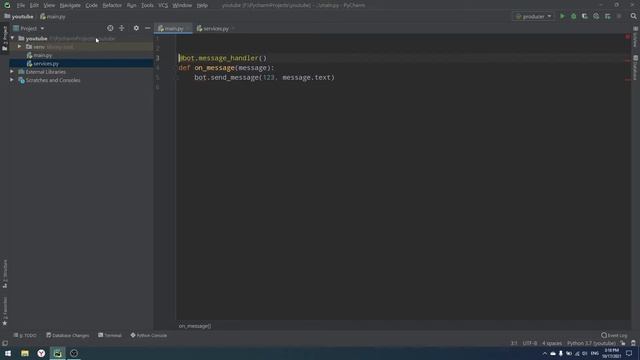This screenshot has width=640, height=360.
Task: Click the main.py breadcrumb in navigation bar
Action: pyautogui.click(x=53, y=16)
